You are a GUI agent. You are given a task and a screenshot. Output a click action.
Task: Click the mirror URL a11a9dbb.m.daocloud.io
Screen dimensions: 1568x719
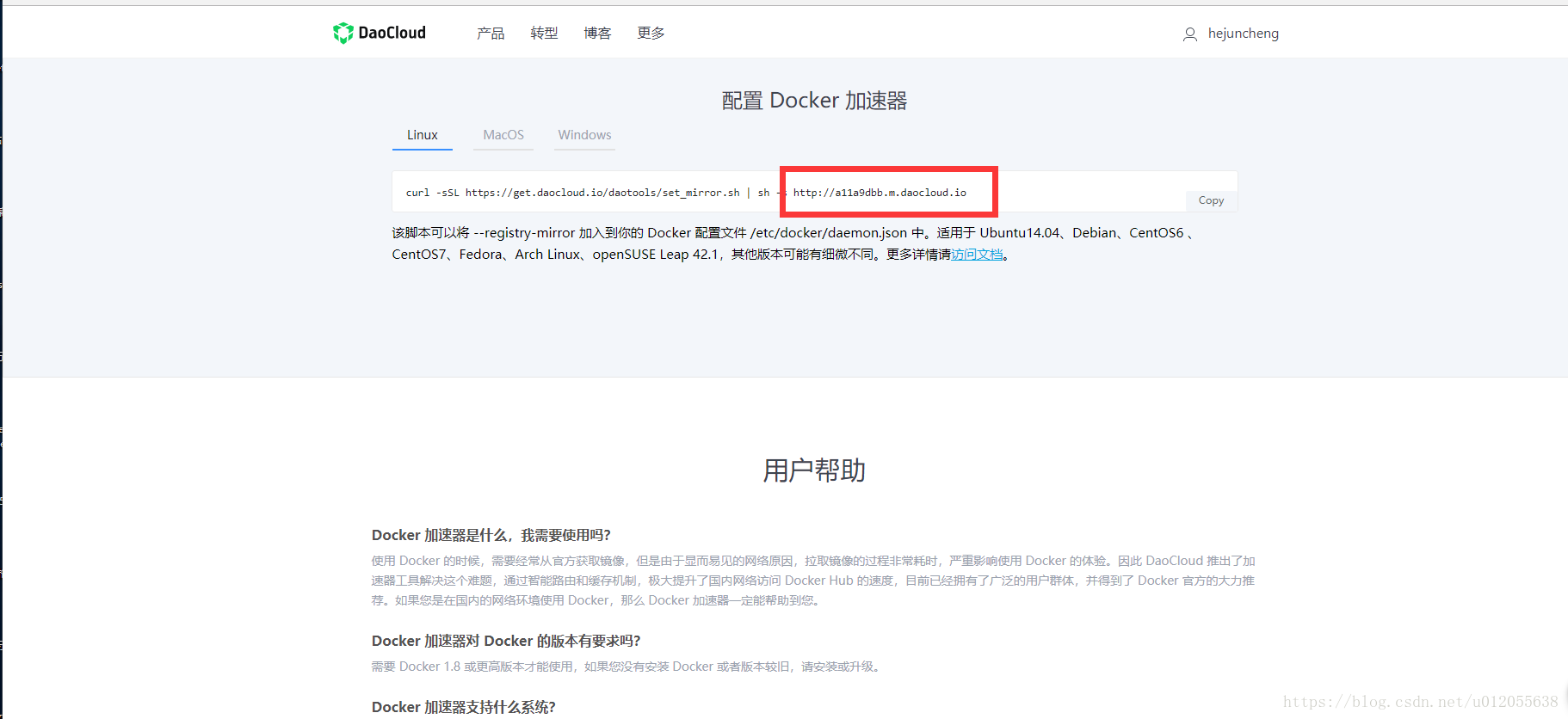pyautogui.click(x=880, y=193)
